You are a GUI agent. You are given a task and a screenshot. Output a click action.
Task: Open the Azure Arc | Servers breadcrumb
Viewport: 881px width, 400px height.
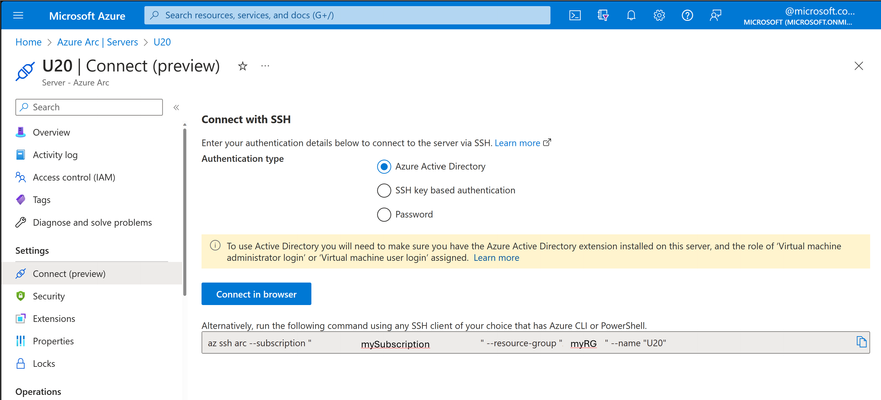pos(98,42)
